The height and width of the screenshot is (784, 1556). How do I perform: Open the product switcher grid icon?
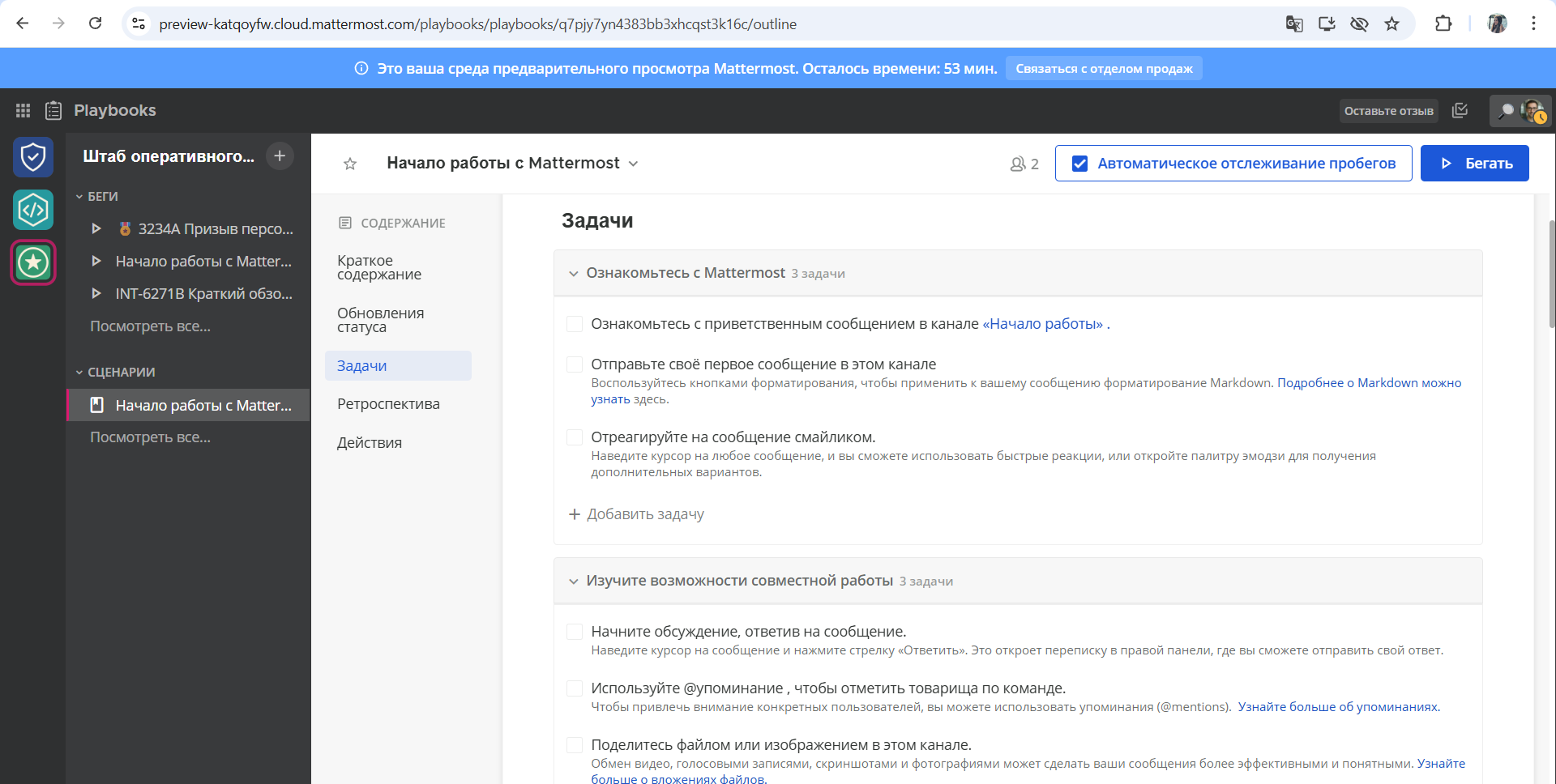23,110
